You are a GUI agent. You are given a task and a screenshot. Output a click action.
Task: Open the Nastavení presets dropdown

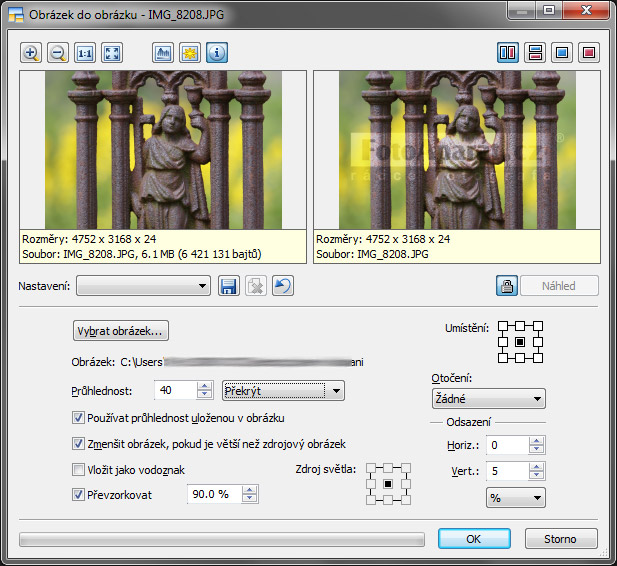[143, 287]
